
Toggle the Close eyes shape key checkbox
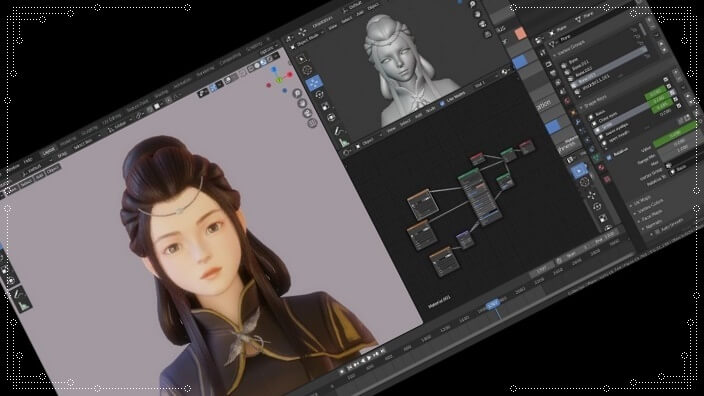pyautogui.click(x=668, y=86)
